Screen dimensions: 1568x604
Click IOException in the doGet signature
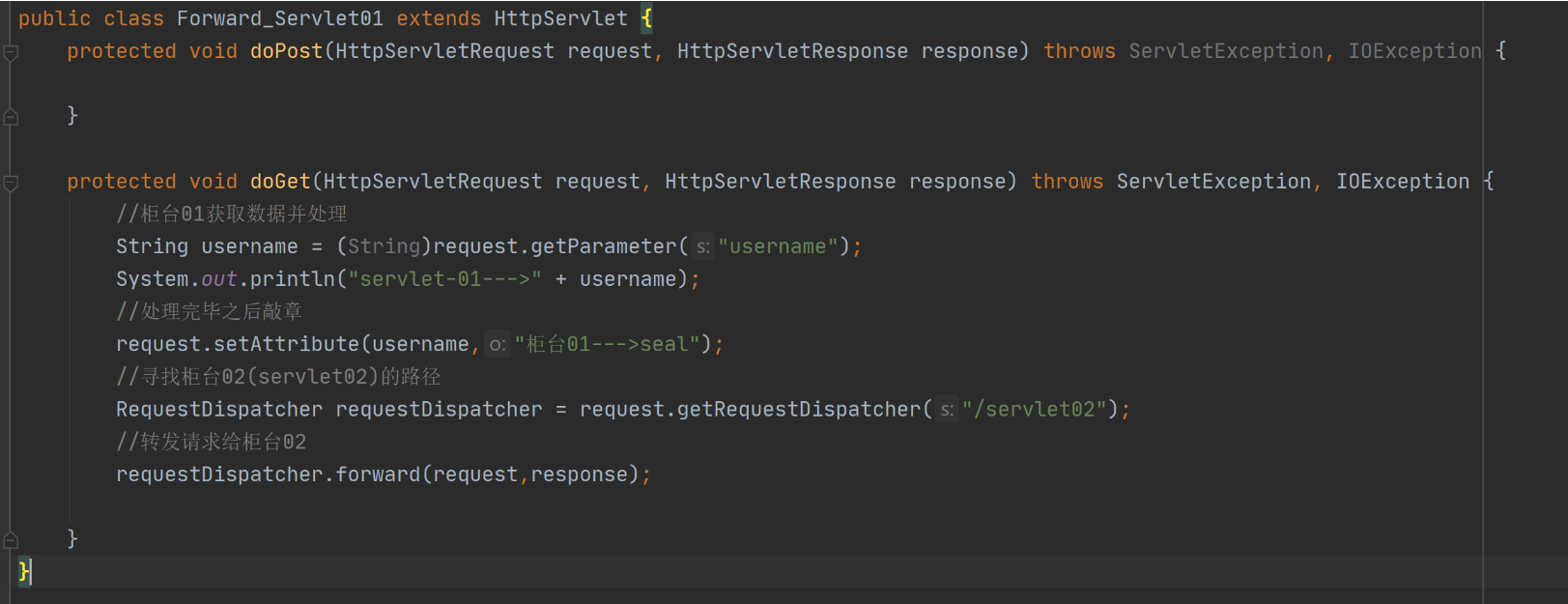[1402, 182]
